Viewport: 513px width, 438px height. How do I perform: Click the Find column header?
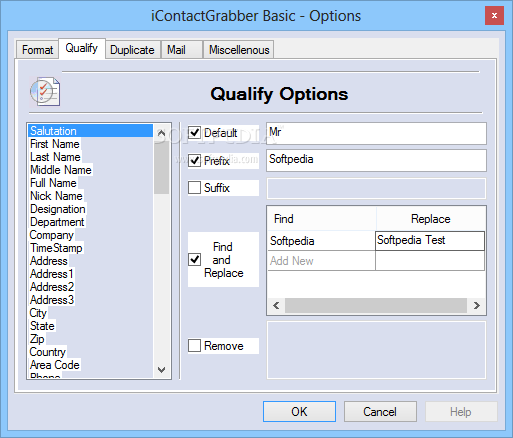tap(322, 219)
